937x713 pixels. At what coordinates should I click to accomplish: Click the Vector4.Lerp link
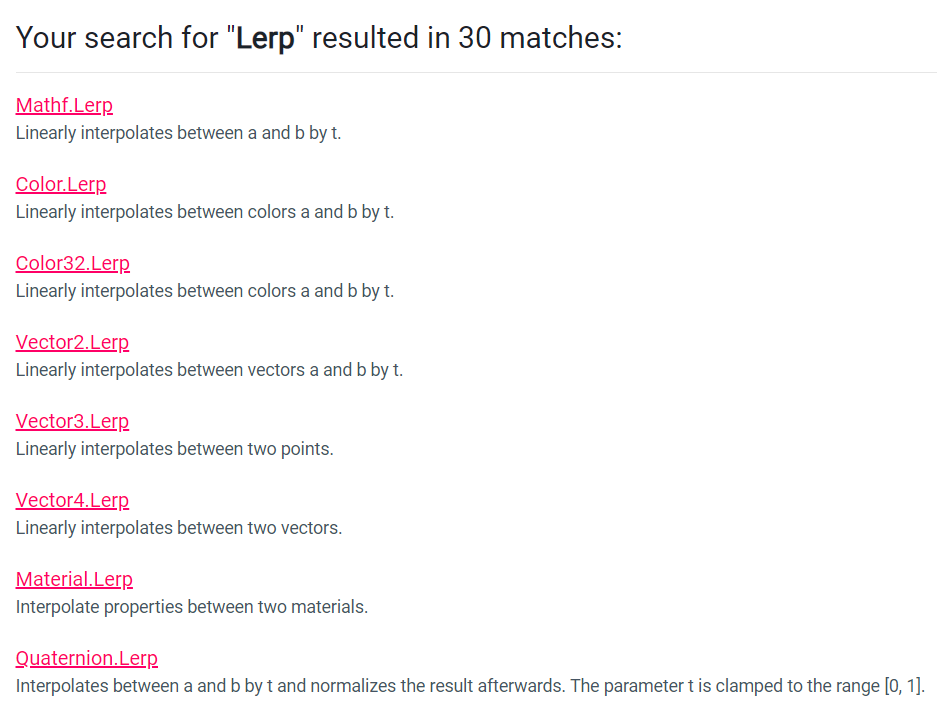72,500
